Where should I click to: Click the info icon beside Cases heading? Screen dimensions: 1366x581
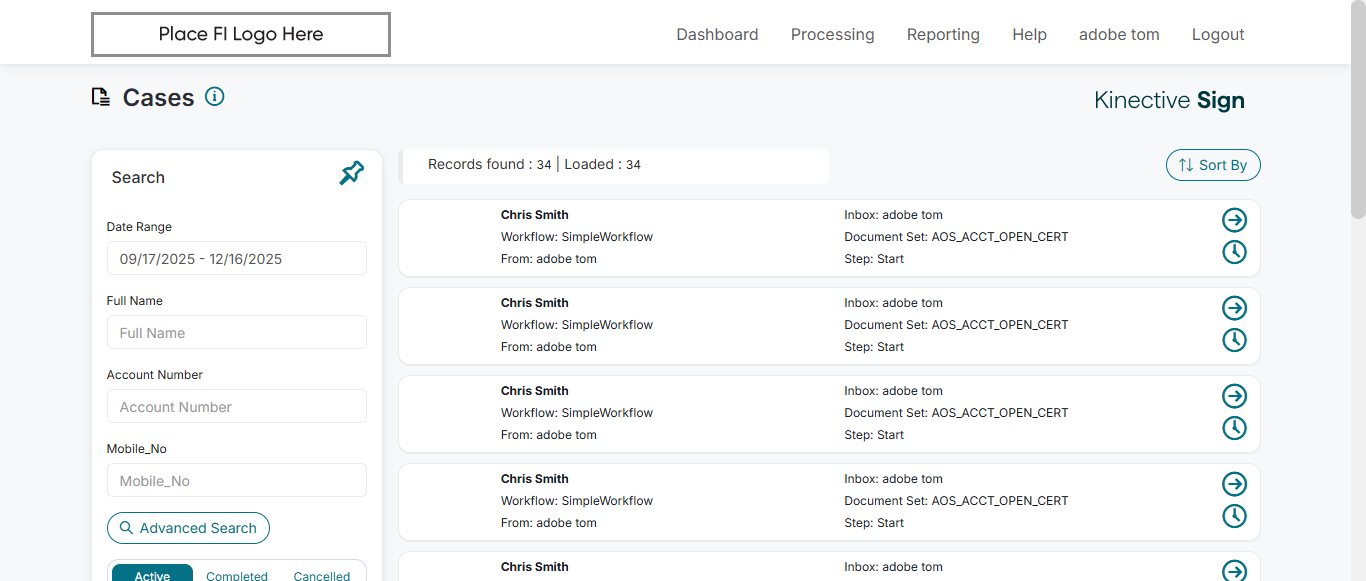(x=214, y=97)
